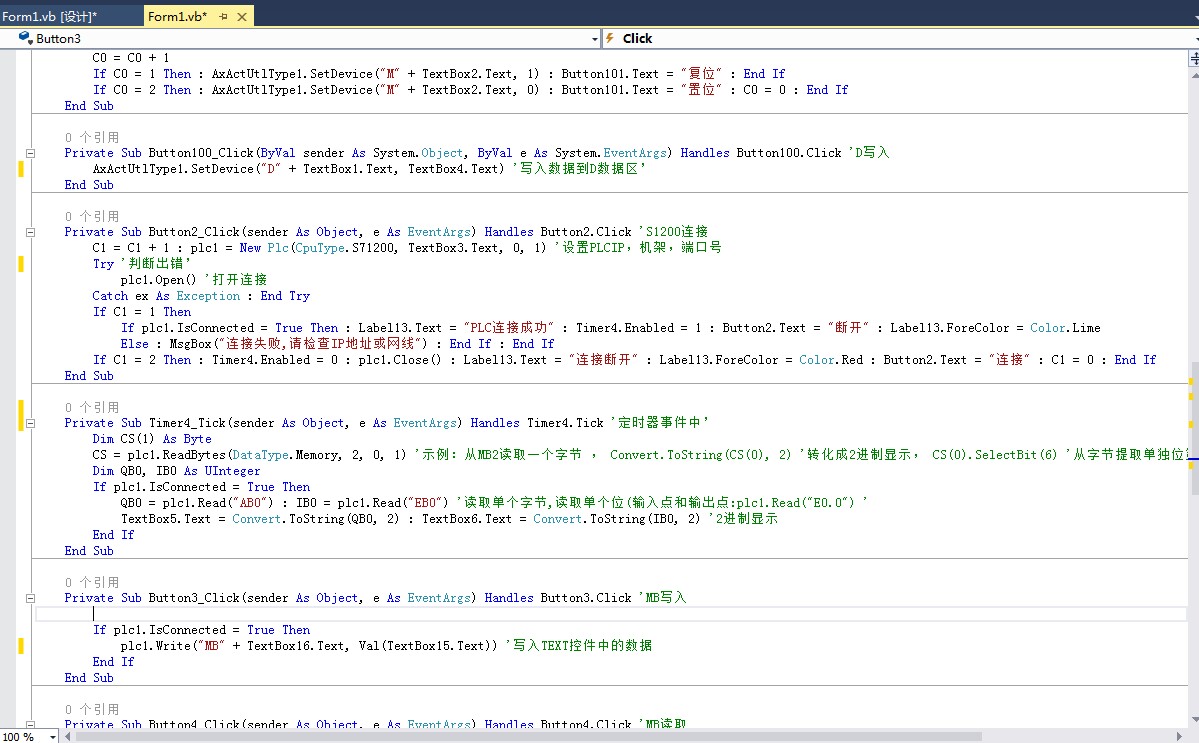Click references link above Timer4_Tick
This screenshot has width=1199, height=743.
click(92, 407)
